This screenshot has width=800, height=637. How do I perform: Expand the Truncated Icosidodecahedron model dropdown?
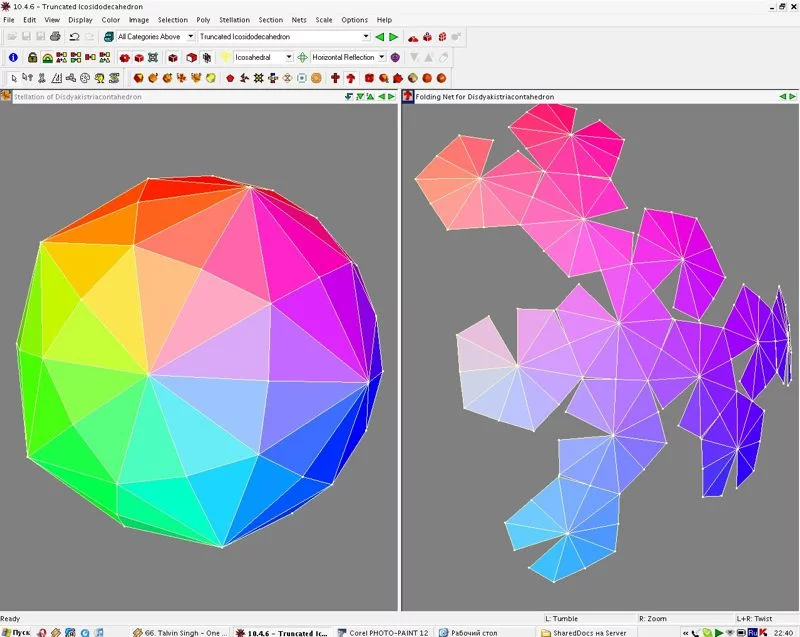tap(366, 37)
